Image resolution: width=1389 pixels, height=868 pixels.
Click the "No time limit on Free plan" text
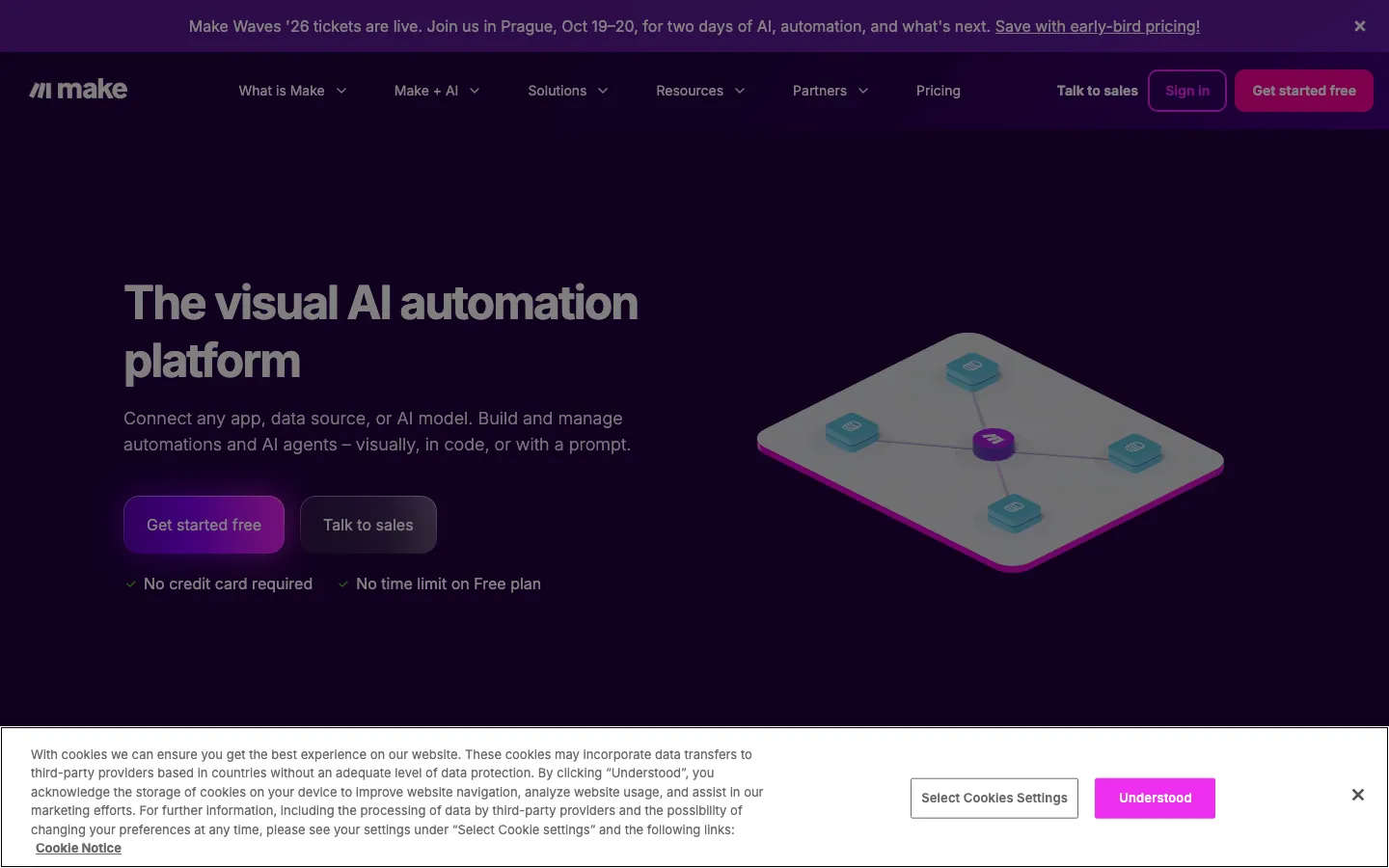(449, 583)
